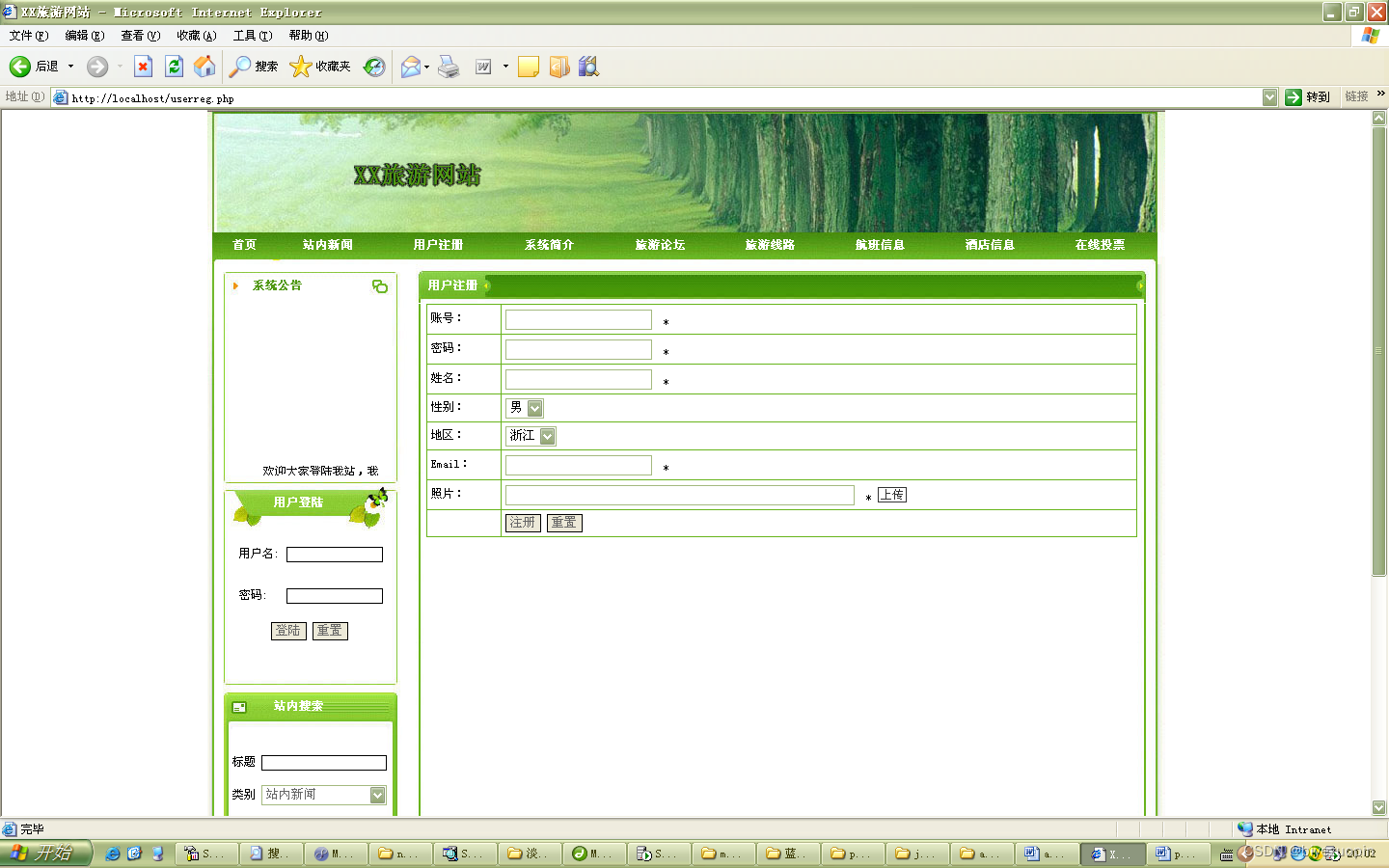Expand the Edit with Word dropdown arrow
Viewport: 1389px width, 868px height.
click(x=505, y=67)
